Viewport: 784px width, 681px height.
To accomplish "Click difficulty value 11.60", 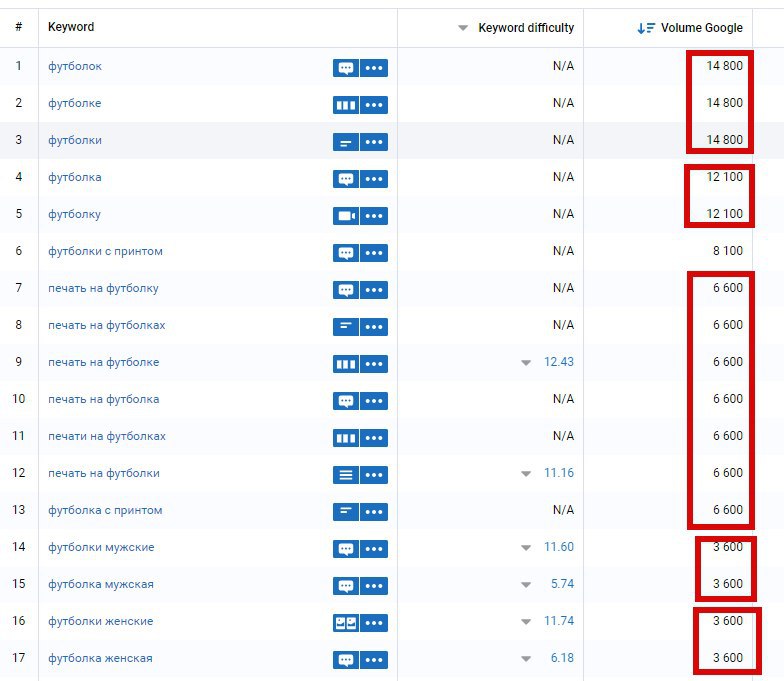I will 559,547.
